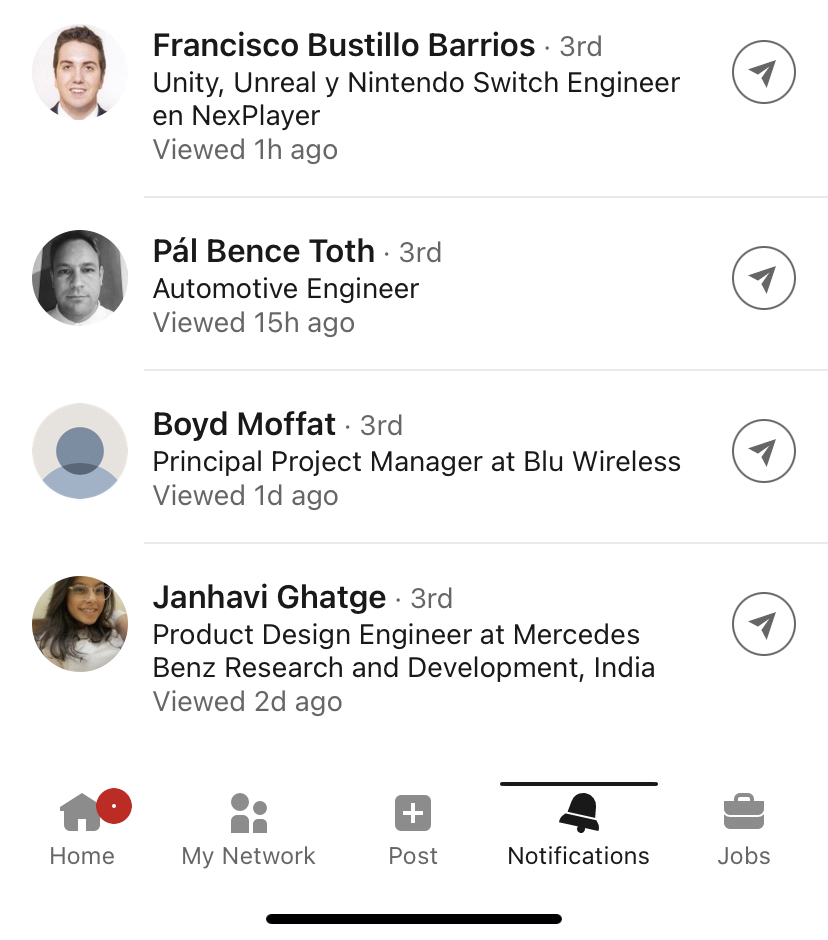828x940 pixels.
Task: Open the Home tab with red badge
Action: pos(82,814)
